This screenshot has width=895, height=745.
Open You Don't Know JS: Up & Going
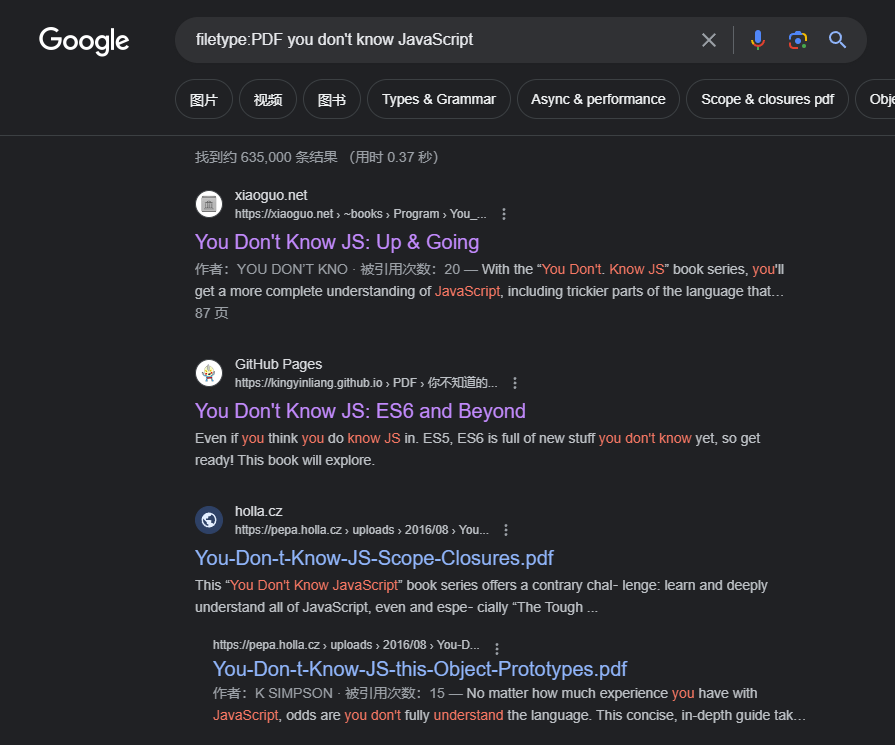pyautogui.click(x=337, y=242)
